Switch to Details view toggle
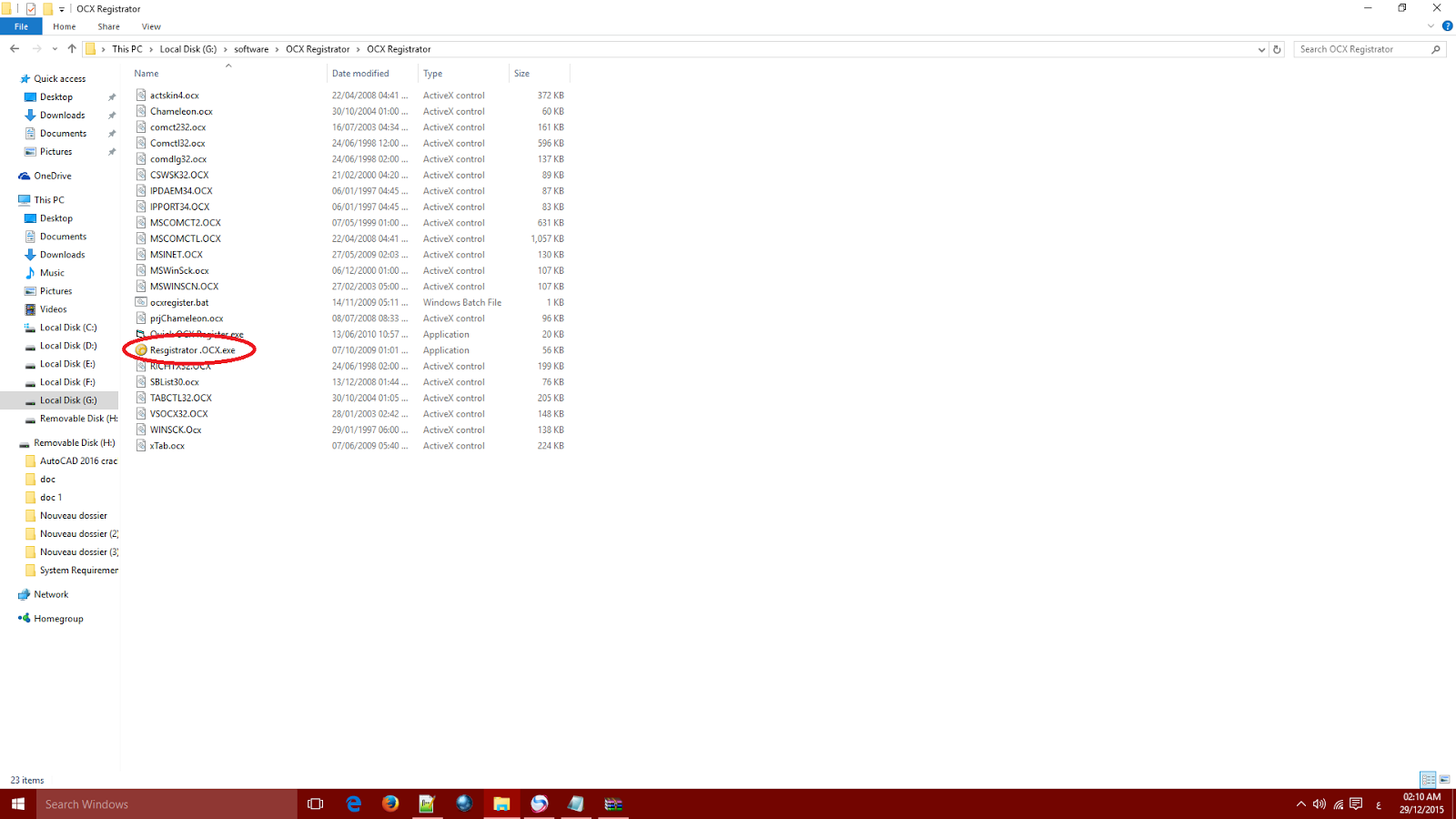The height and width of the screenshot is (819, 1456). click(x=1428, y=780)
